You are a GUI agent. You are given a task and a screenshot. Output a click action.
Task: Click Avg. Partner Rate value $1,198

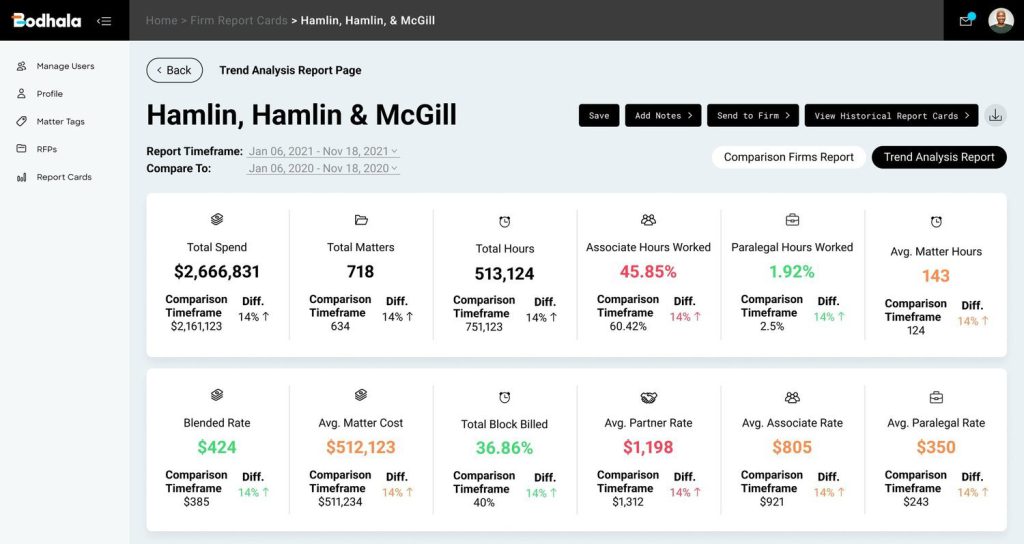click(x=648, y=447)
